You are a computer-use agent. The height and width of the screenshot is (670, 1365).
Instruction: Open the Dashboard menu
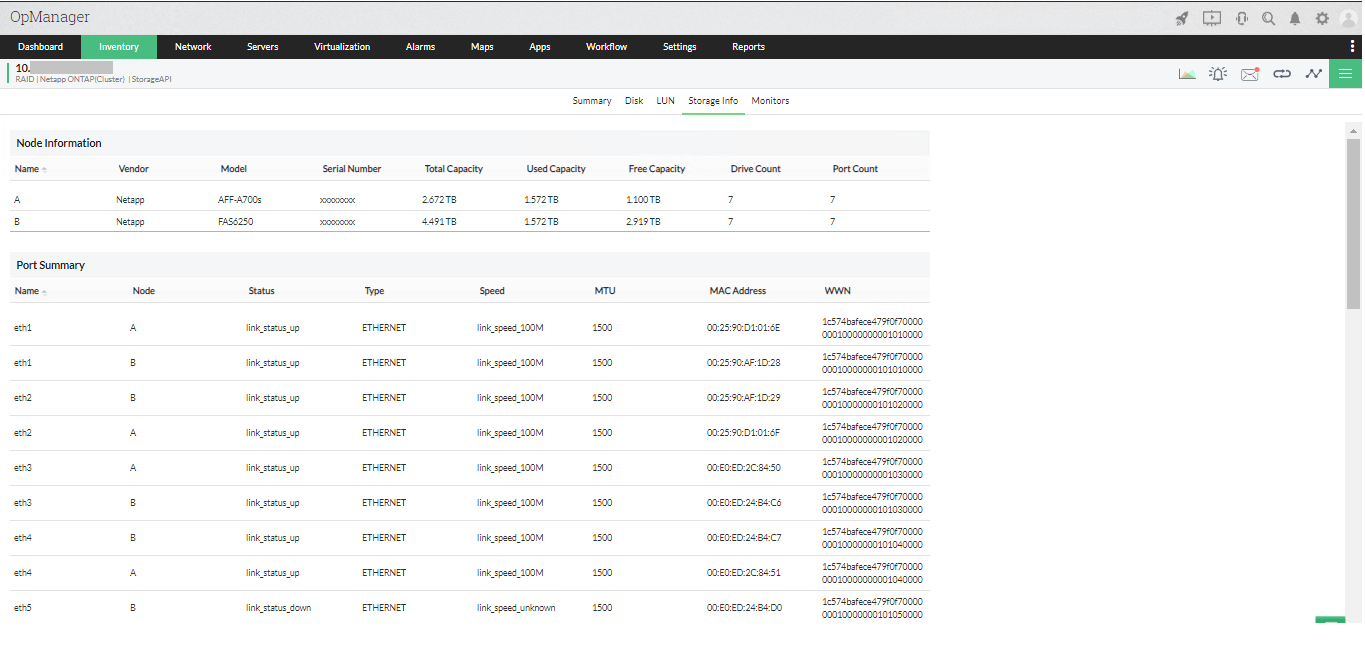tap(40, 47)
